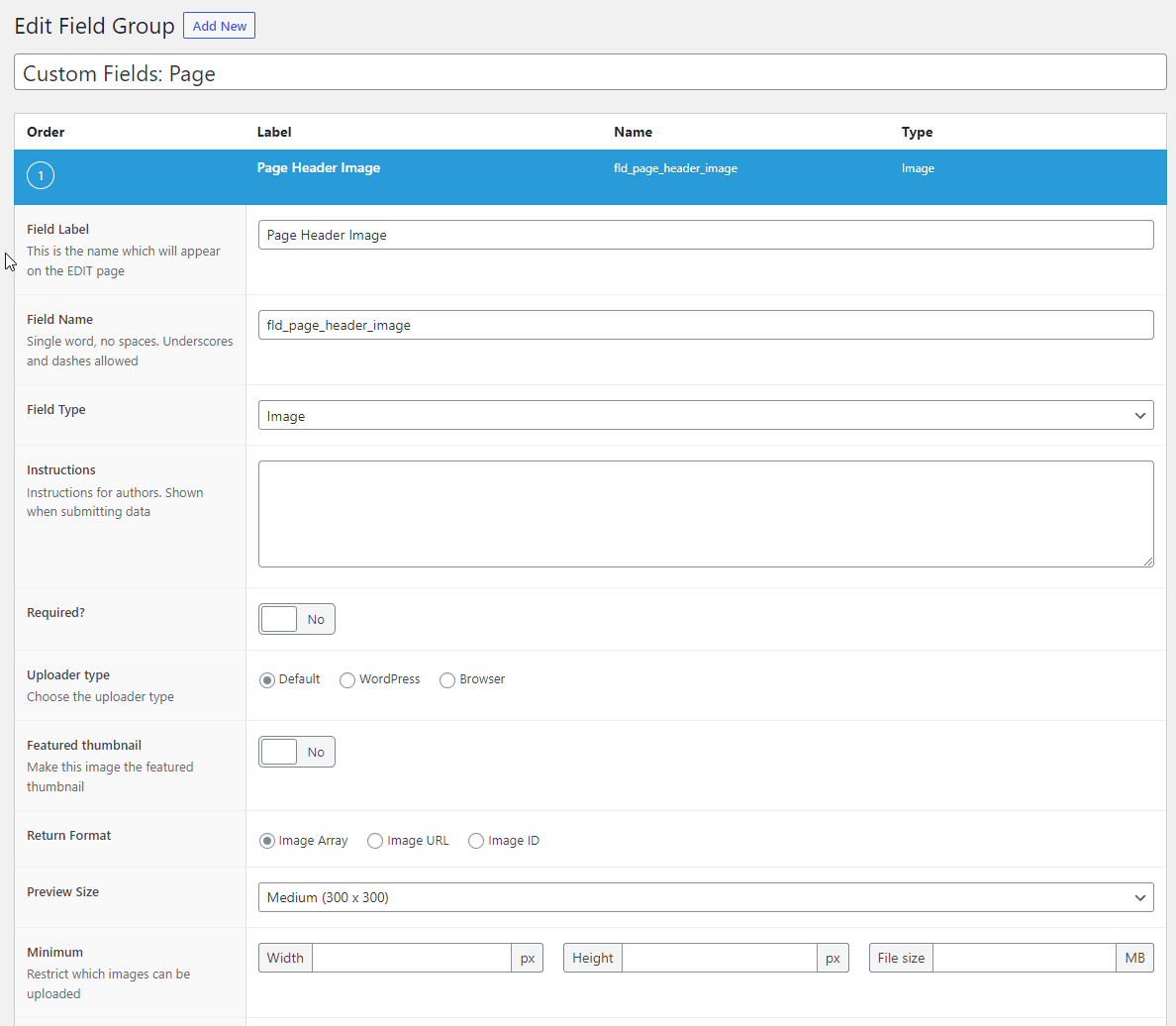Click the order number circle
Viewport: 1176px width, 1026px height.
click(x=40, y=175)
